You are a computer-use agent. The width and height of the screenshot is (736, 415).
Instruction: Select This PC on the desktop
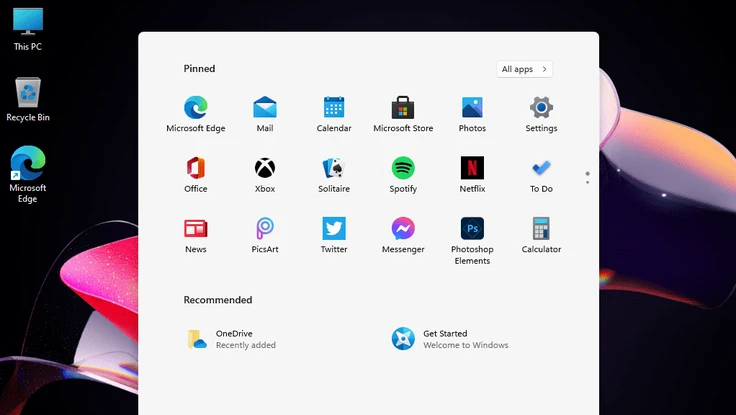[28, 29]
